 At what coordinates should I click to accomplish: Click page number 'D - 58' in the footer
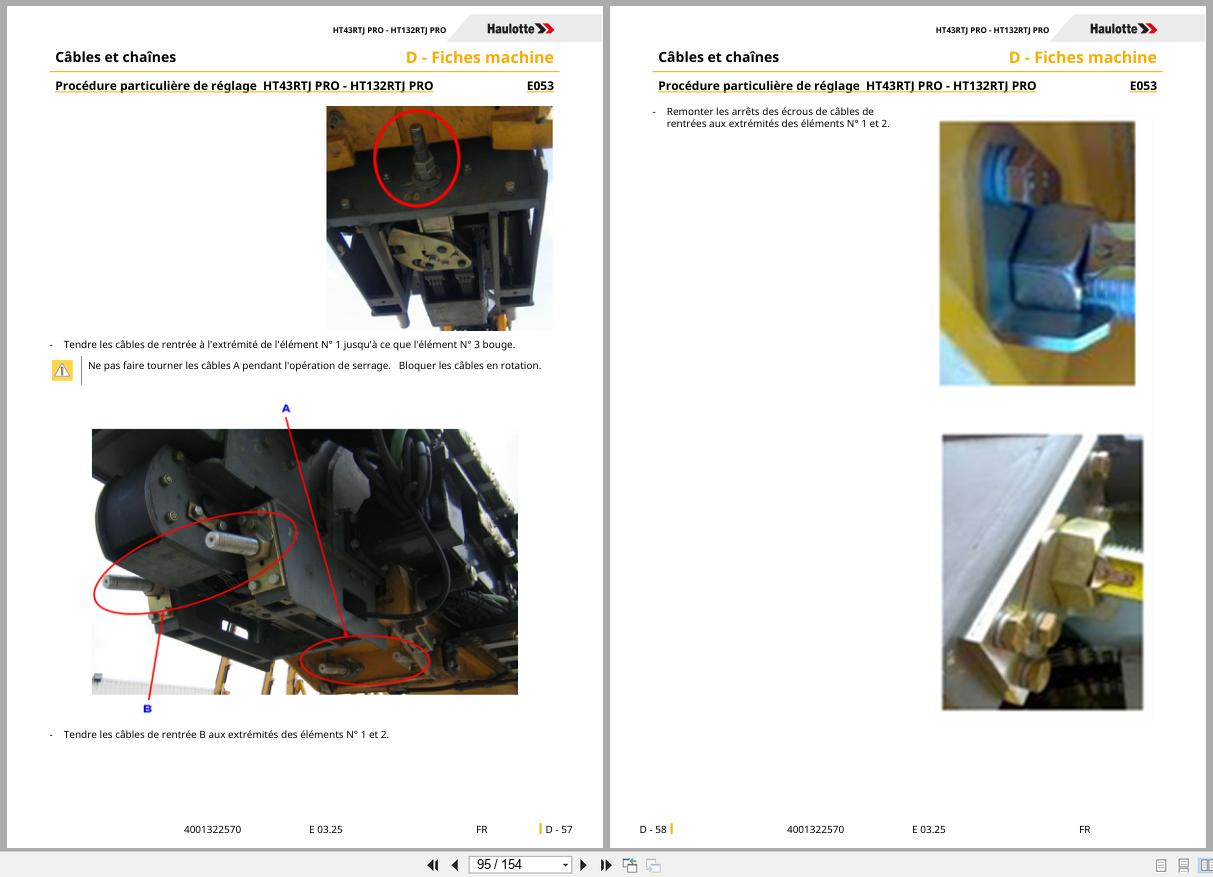coord(653,829)
